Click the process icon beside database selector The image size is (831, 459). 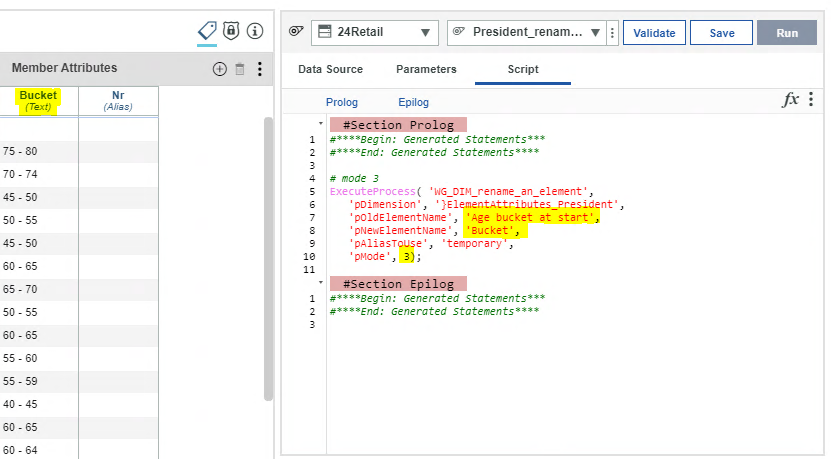click(x=296, y=31)
